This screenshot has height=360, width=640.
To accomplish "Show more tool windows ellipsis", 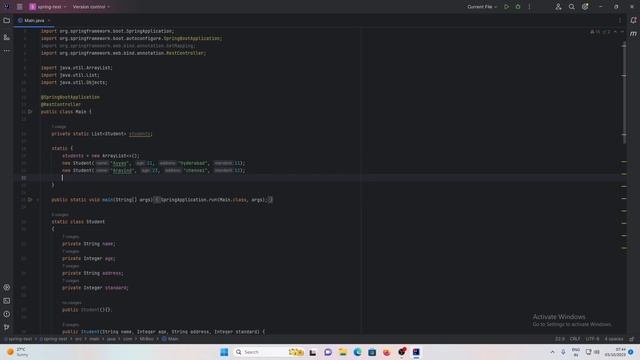I will pyautogui.click(x=7, y=51).
